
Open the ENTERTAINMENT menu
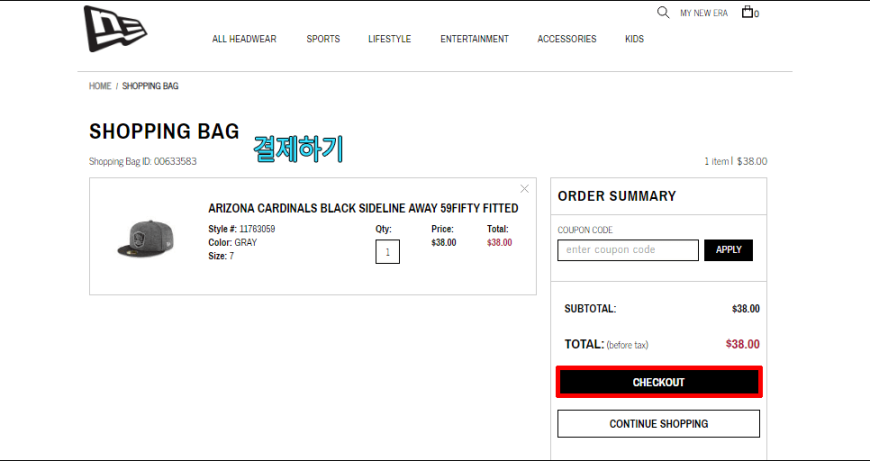[x=474, y=39]
